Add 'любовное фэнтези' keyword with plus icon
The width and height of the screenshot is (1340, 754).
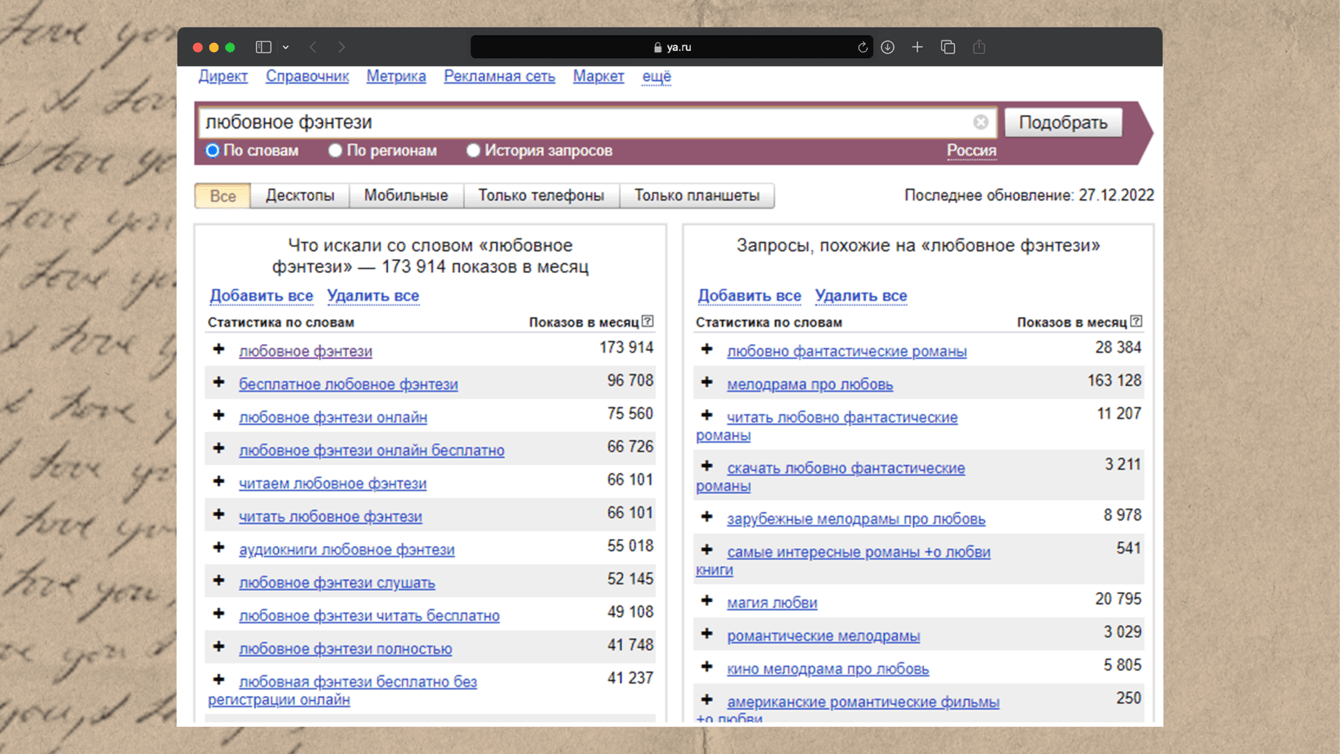click(x=219, y=350)
